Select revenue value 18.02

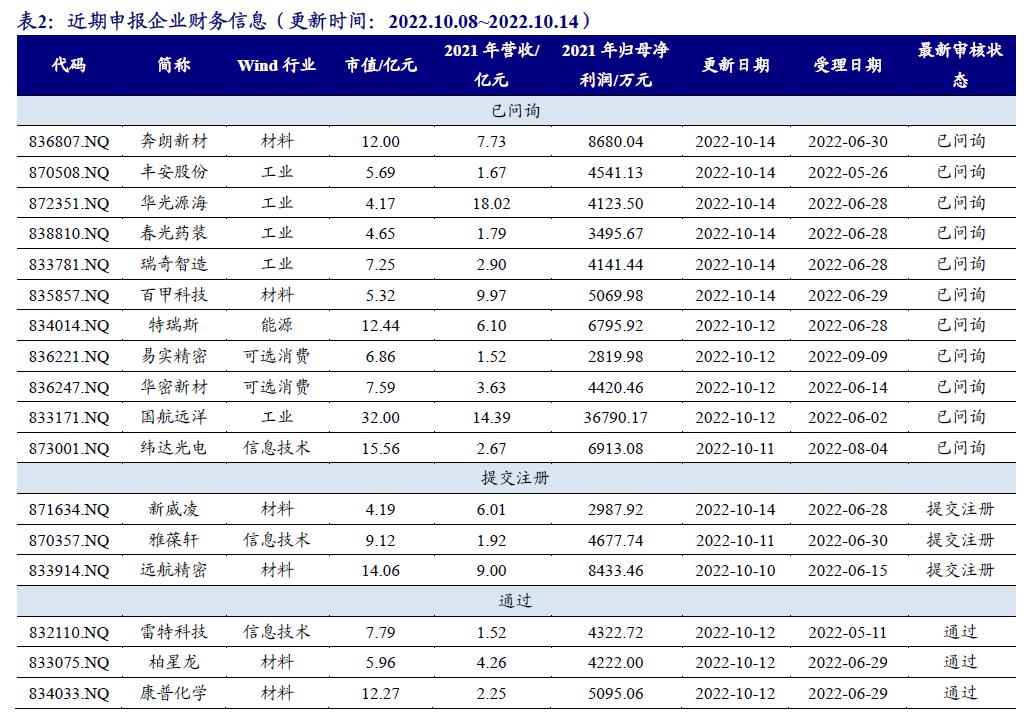point(492,203)
